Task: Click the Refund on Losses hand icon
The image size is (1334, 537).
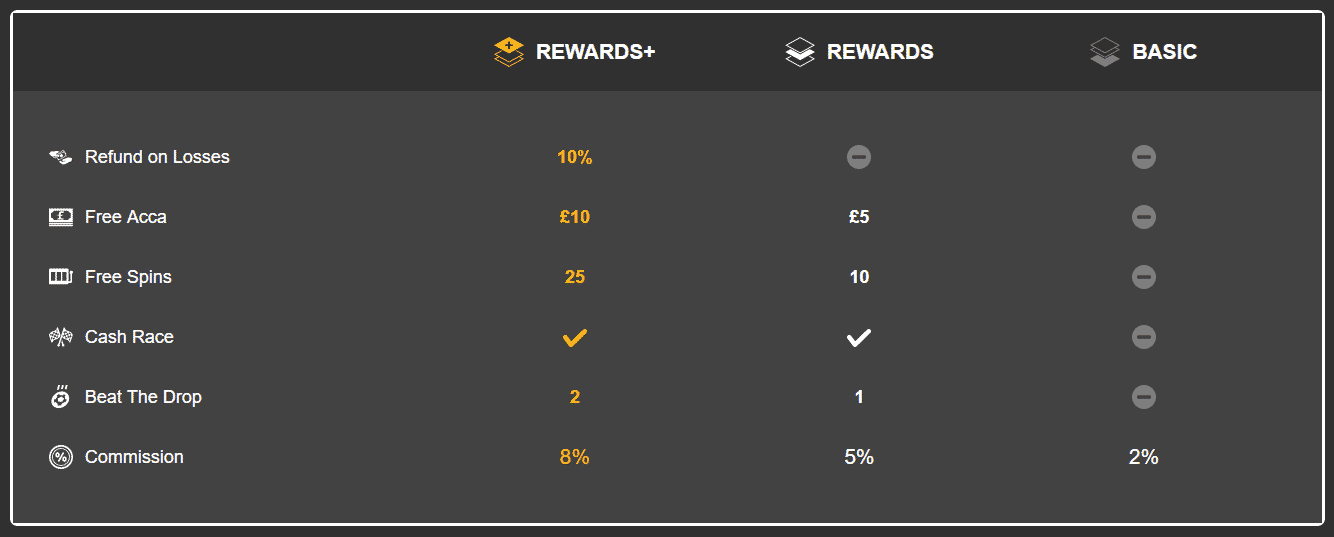Action: coord(61,157)
